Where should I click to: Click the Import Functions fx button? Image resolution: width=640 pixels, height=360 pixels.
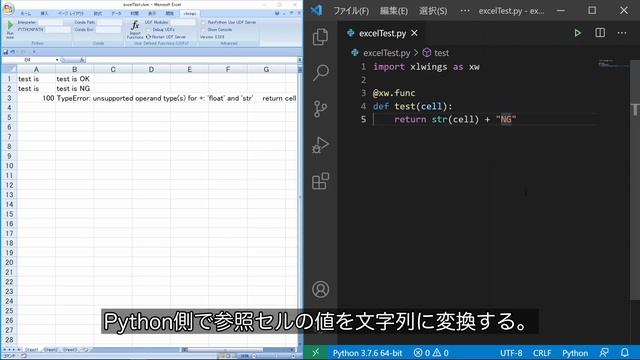pos(135,29)
